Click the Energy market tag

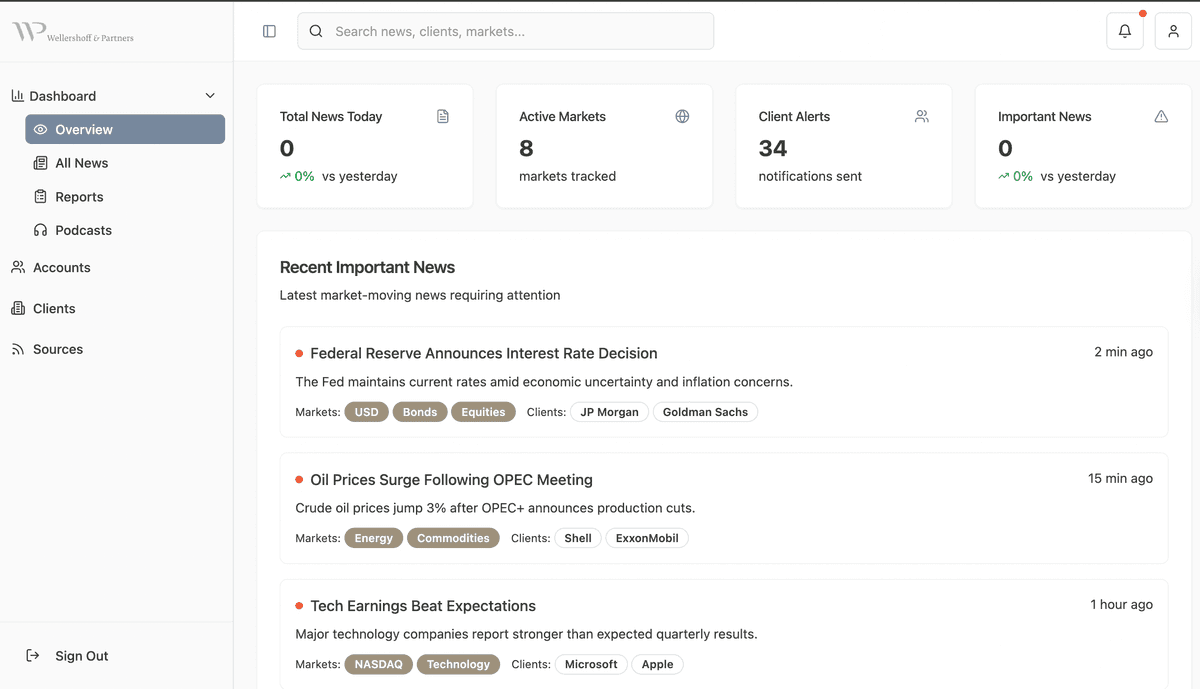click(x=374, y=538)
